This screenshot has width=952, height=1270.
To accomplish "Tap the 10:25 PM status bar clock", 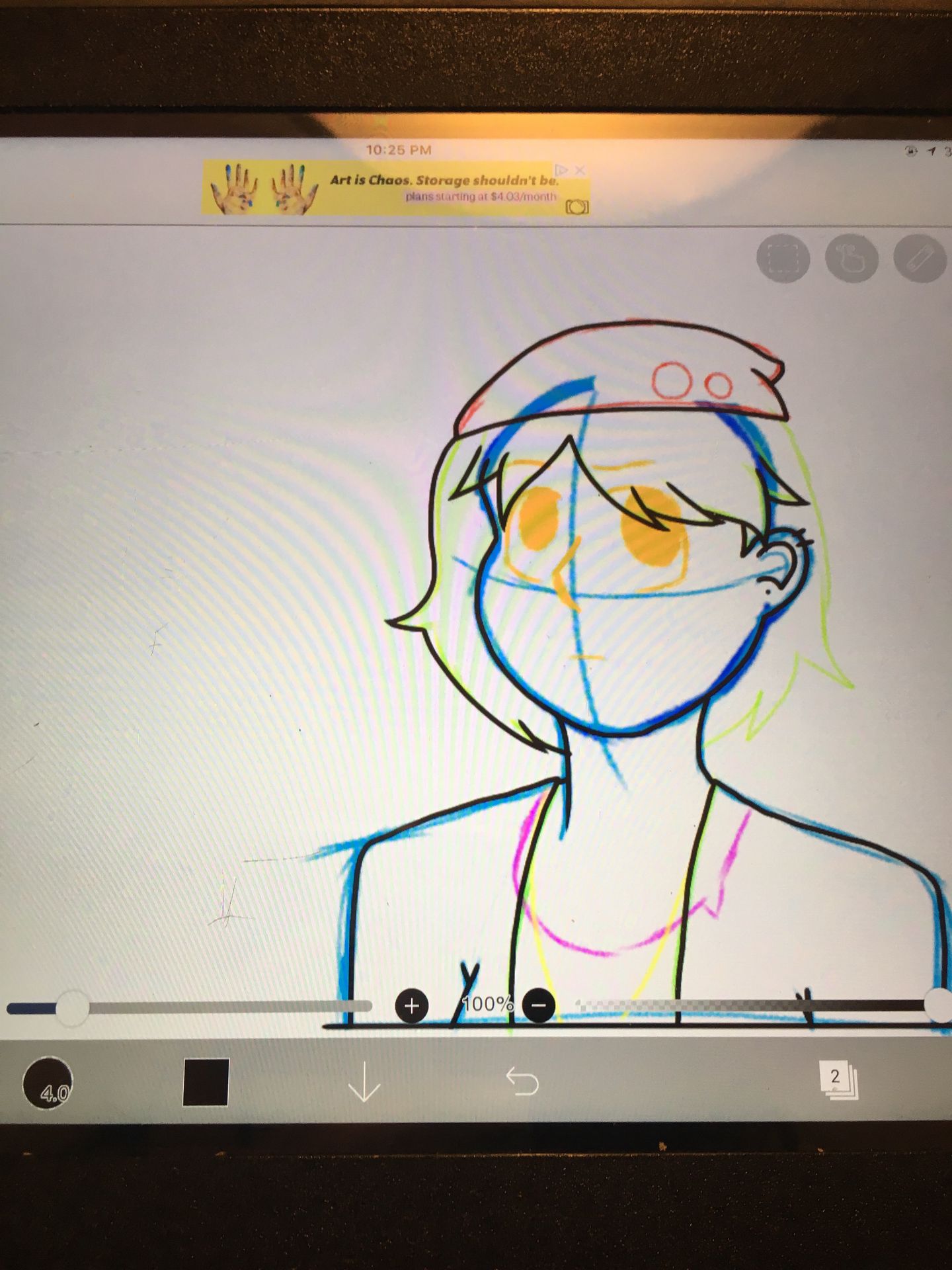I will pyautogui.click(x=399, y=150).
